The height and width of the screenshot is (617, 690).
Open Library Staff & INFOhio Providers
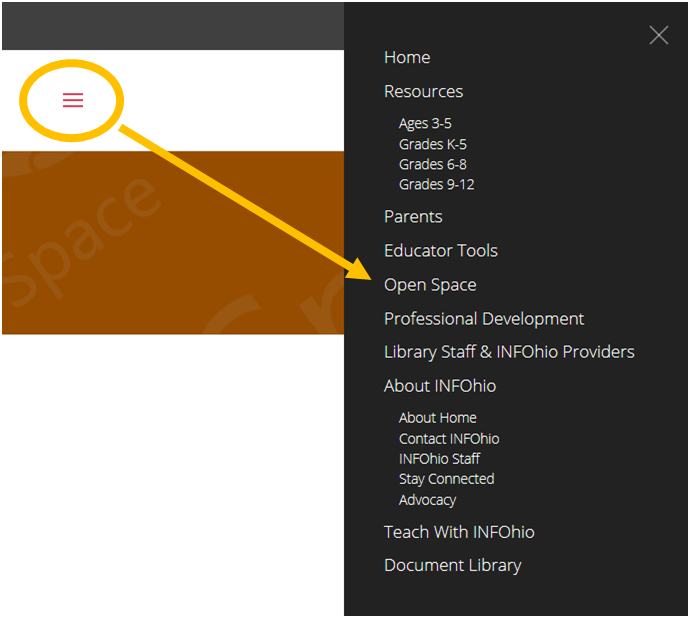tap(509, 352)
